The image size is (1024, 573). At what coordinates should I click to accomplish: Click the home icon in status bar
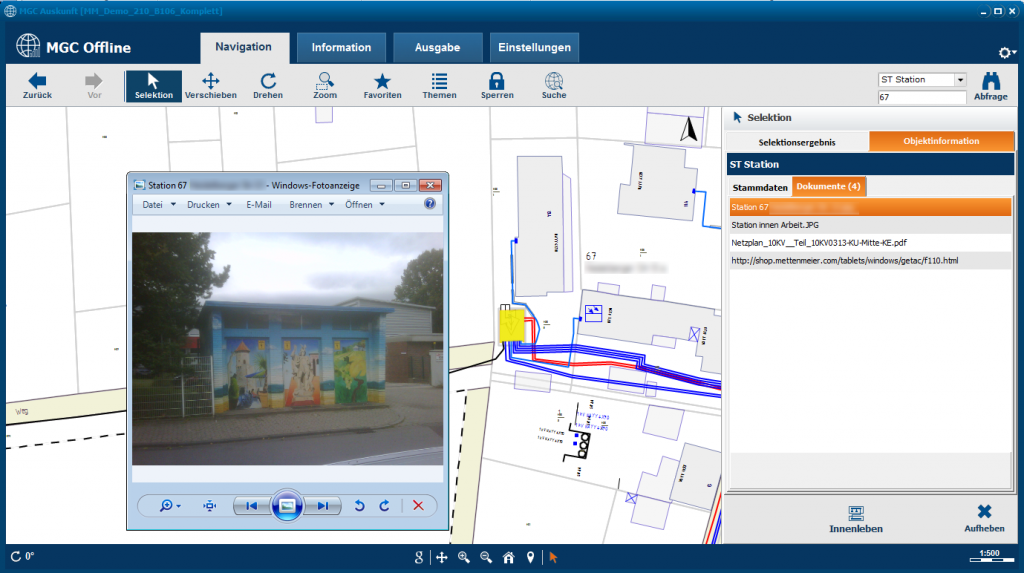(508, 557)
